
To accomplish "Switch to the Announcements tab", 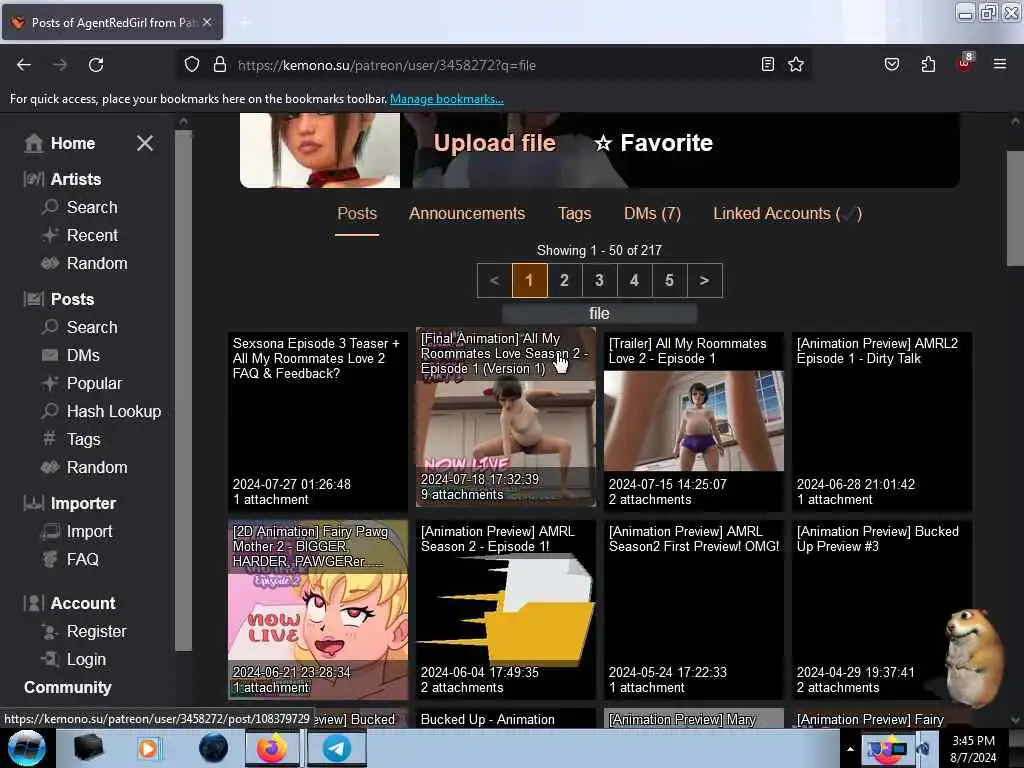I will pos(467,214).
